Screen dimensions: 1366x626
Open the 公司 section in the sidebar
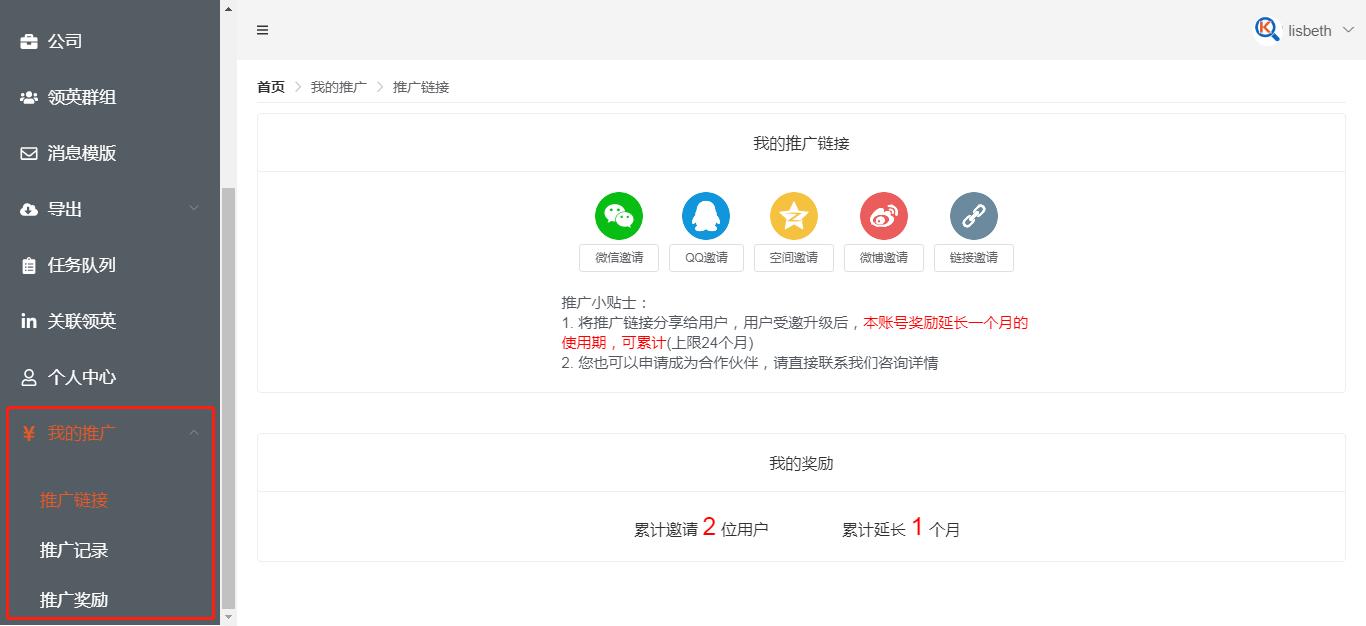tap(62, 41)
